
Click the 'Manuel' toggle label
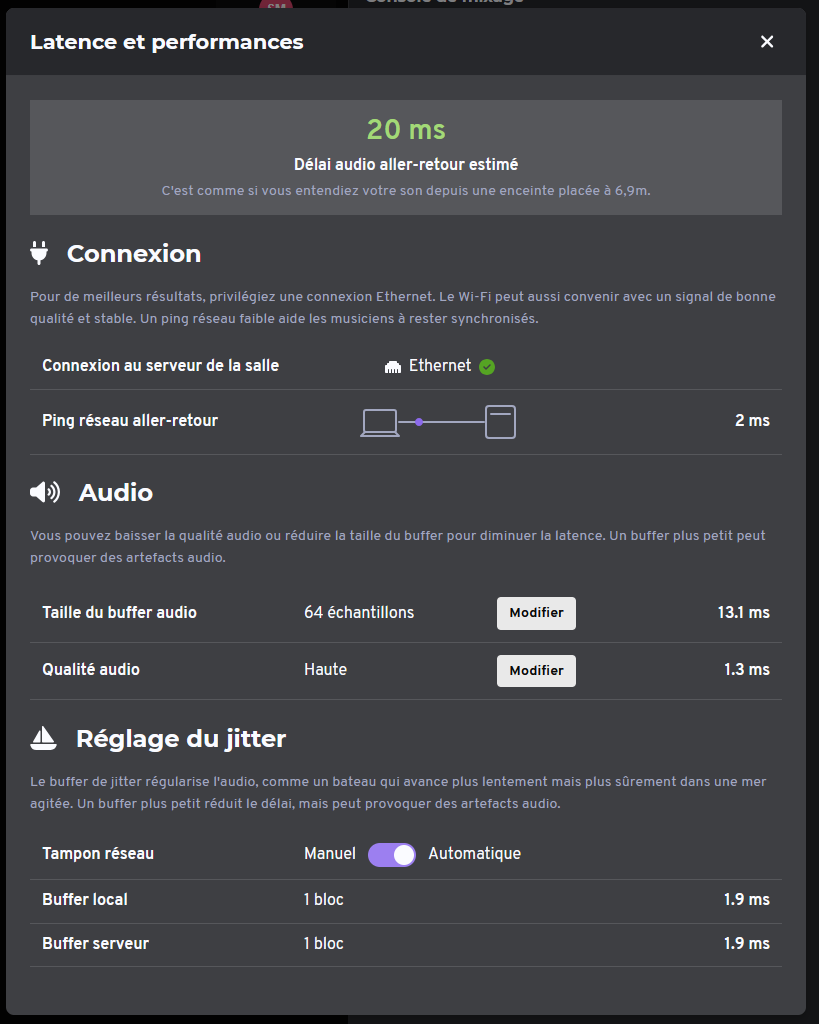(330, 854)
